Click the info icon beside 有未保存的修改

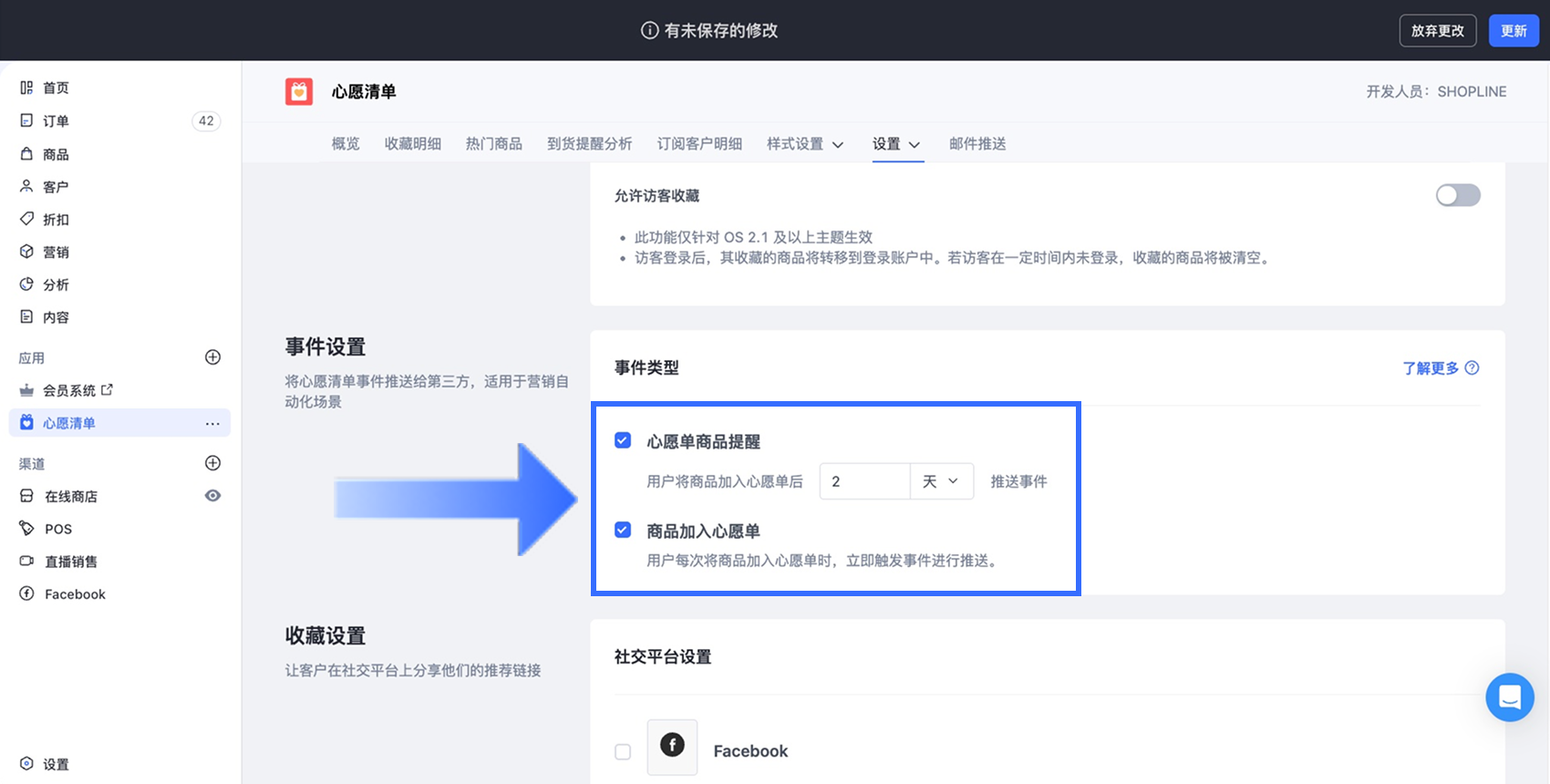(x=650, y=30)
